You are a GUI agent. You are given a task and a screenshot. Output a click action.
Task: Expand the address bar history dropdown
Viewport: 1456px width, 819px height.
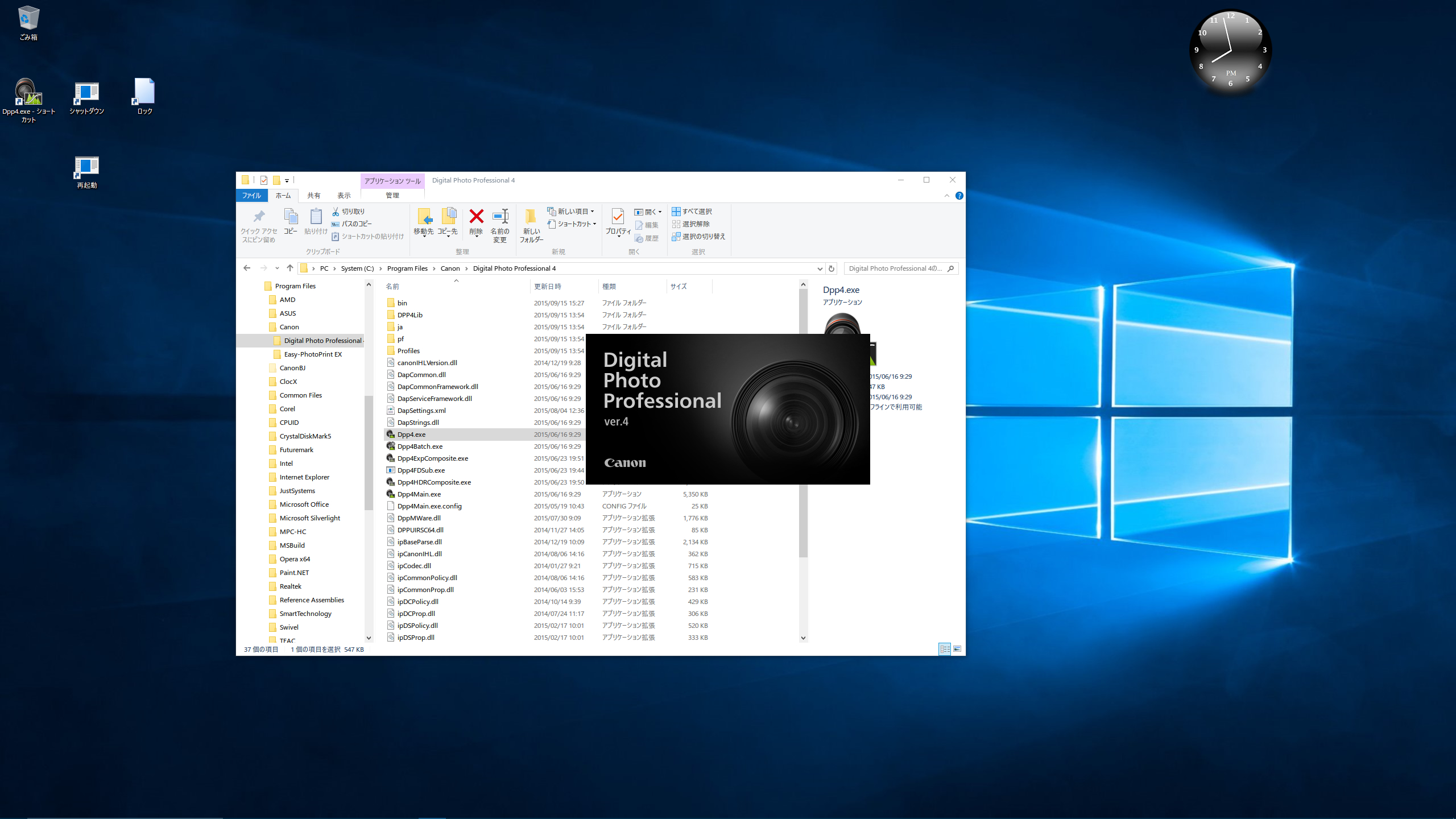point(820,268)
